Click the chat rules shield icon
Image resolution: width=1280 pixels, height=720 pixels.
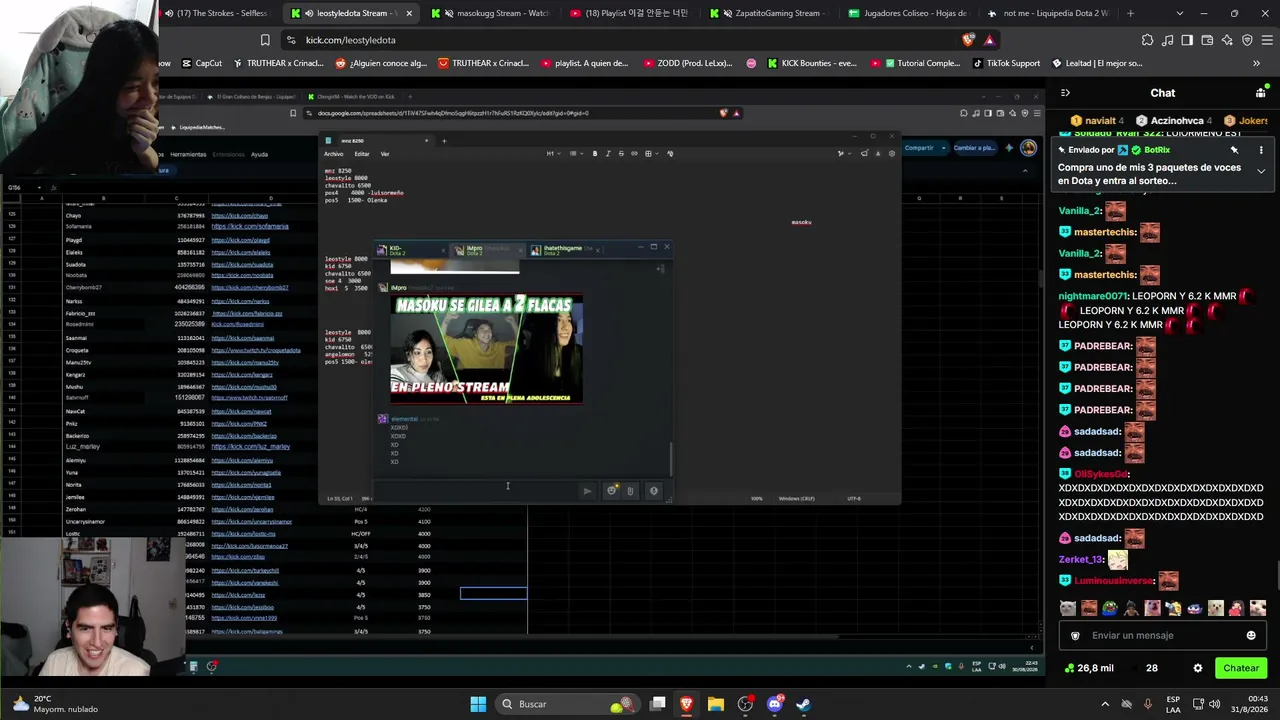tap(1075, 635)
